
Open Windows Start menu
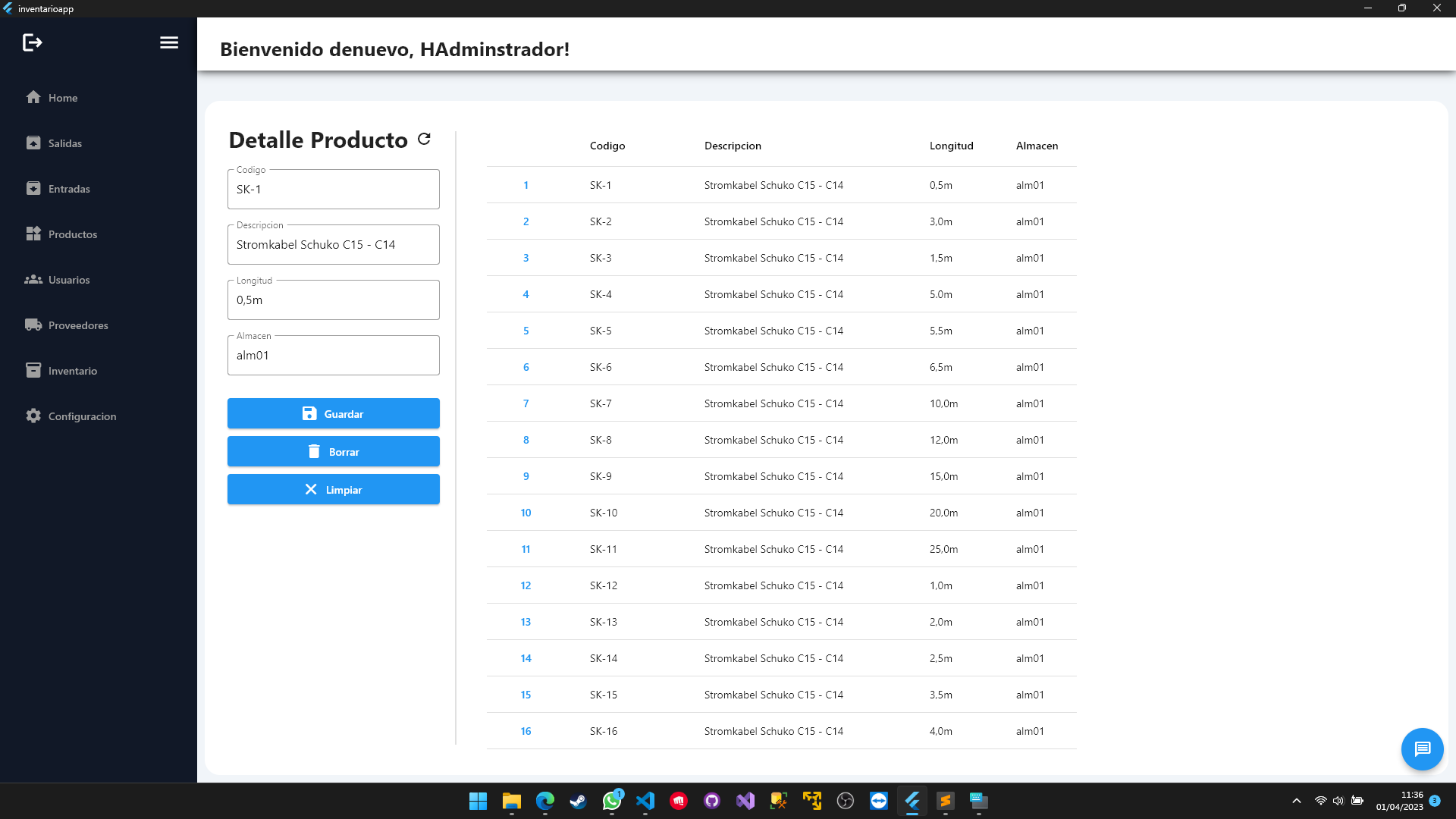[478, 801]
